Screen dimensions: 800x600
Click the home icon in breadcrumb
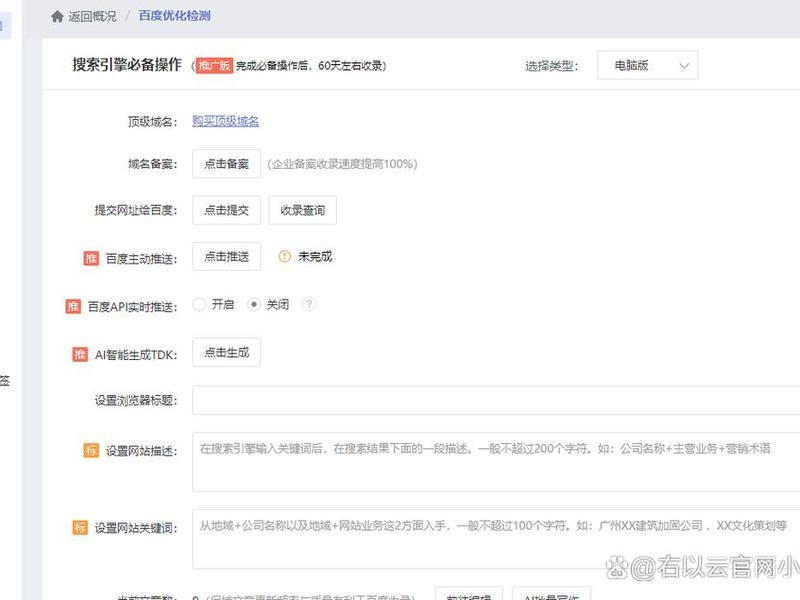(x=57, y=16)
